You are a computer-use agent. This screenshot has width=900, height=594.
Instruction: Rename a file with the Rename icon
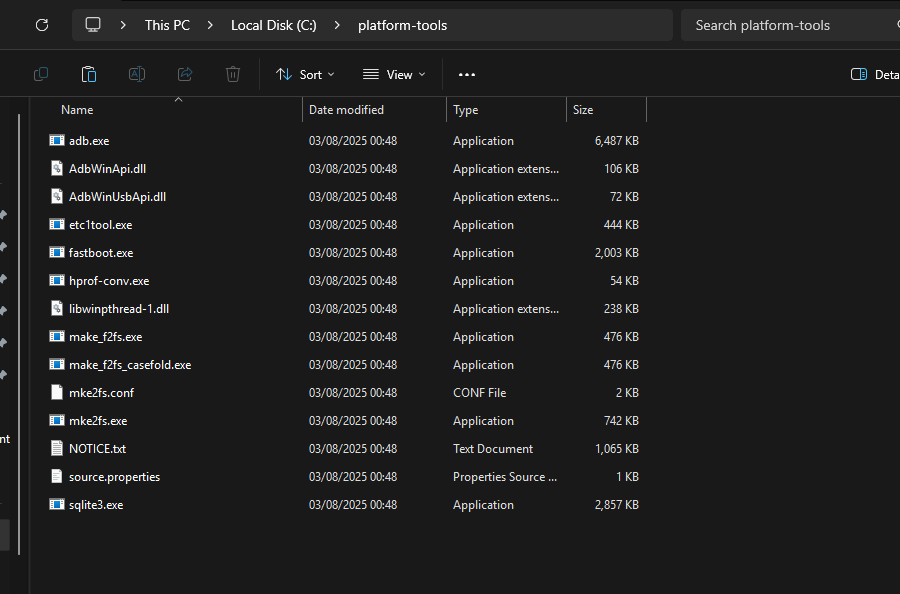point(136,74)
